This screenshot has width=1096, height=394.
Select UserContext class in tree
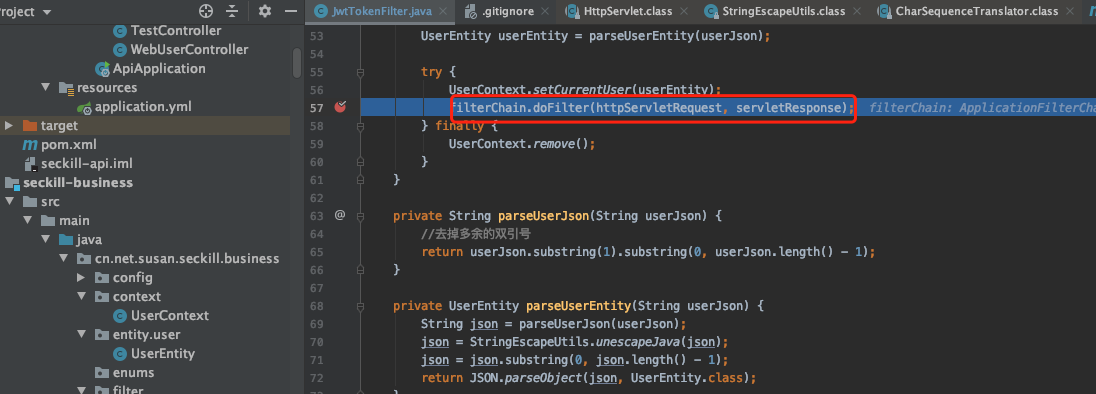pos(170,315)
